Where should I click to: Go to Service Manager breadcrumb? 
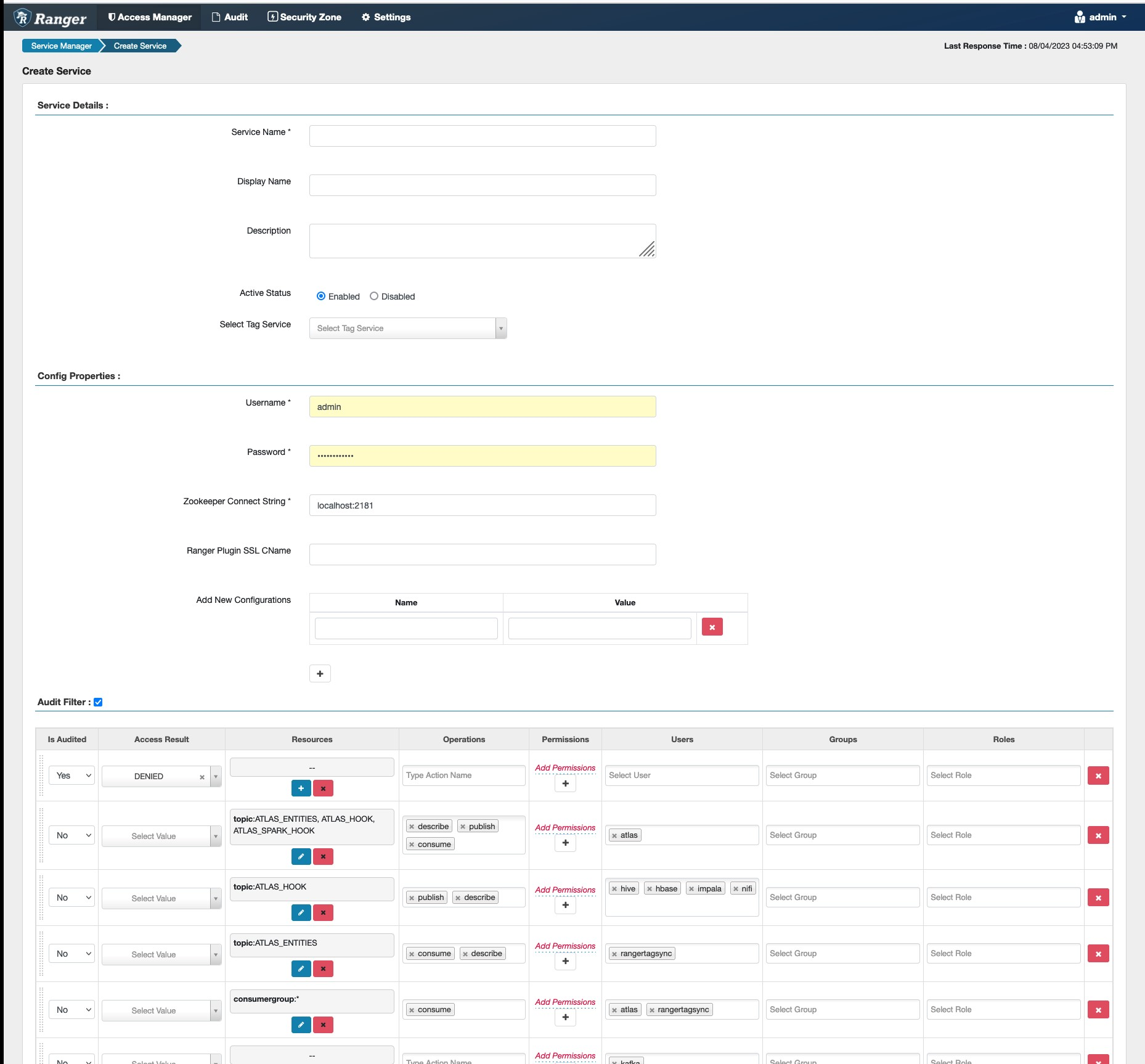[61, 46]
